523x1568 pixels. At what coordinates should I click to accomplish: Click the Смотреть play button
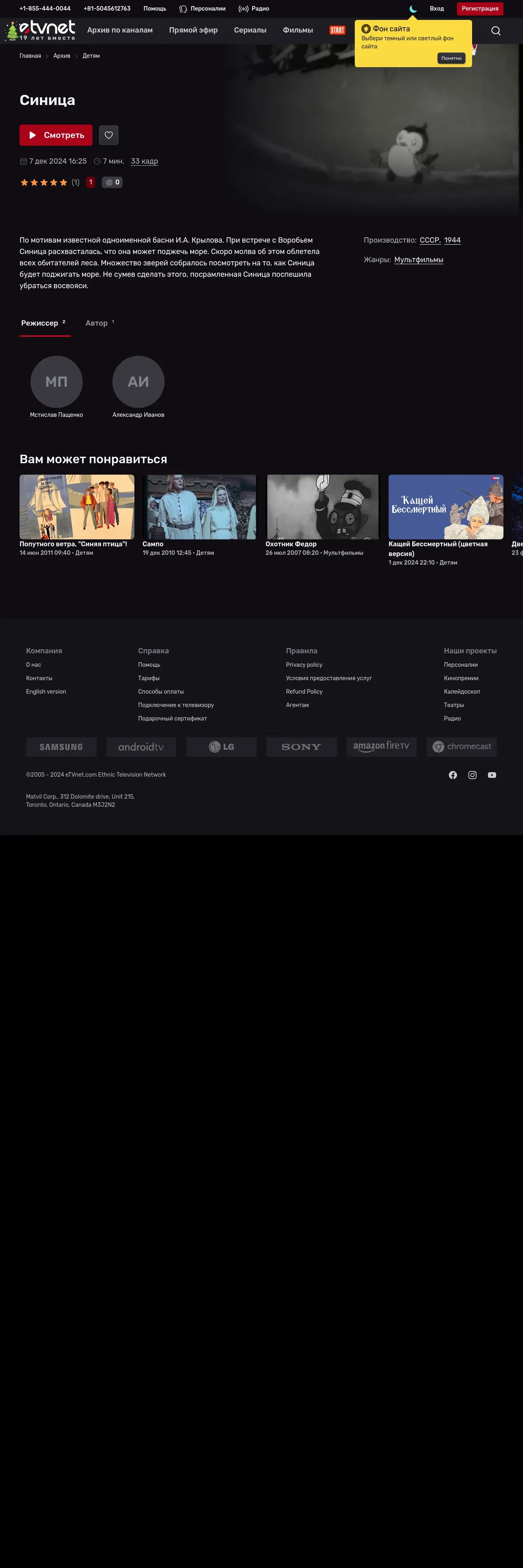coord(56,135)
